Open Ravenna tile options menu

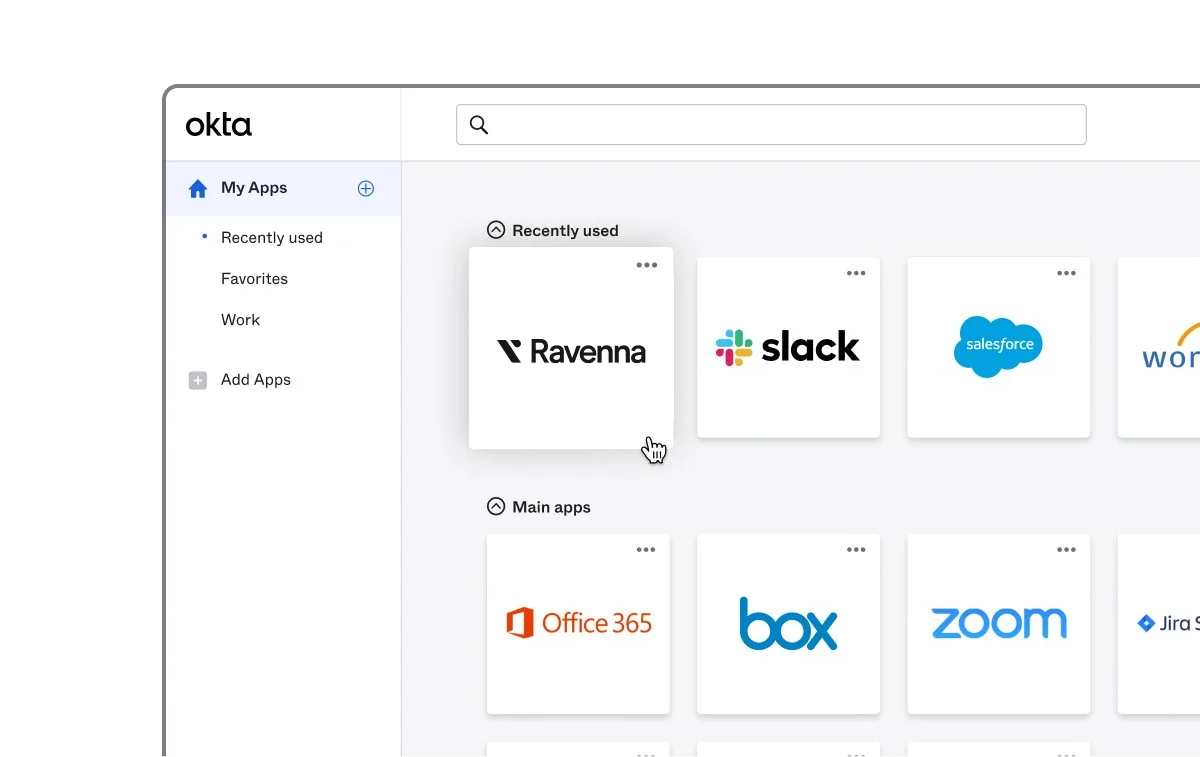[x=647, y=265]
